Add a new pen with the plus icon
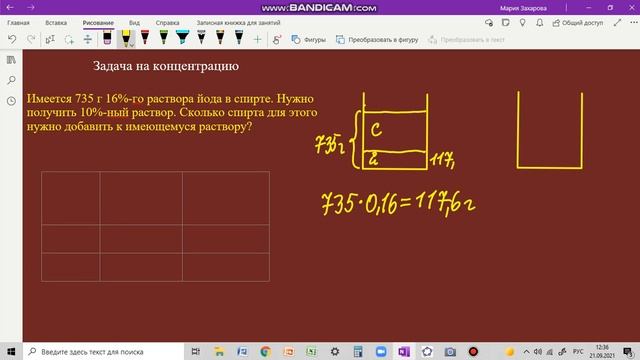The width and height of the screenshot is (640, 360). point(257,40)
